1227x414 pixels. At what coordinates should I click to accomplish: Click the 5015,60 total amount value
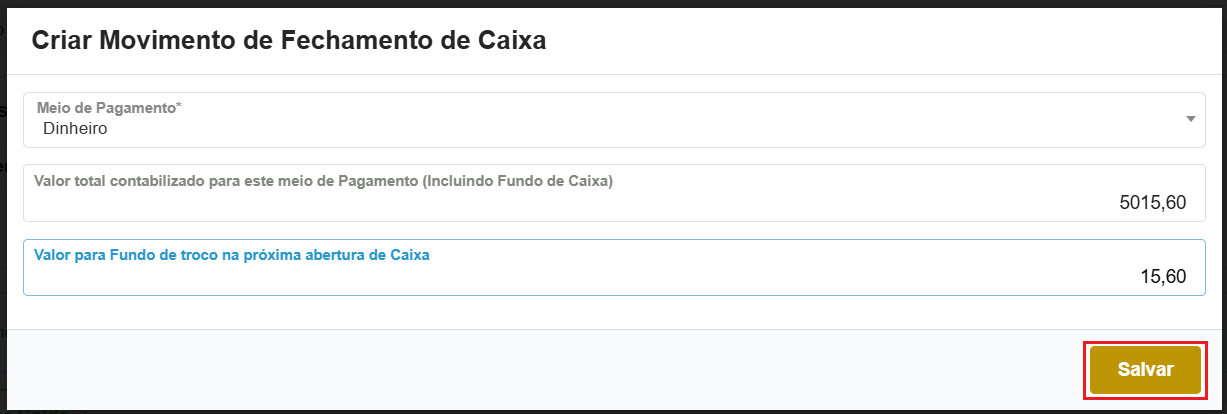tap(1152, 203)
